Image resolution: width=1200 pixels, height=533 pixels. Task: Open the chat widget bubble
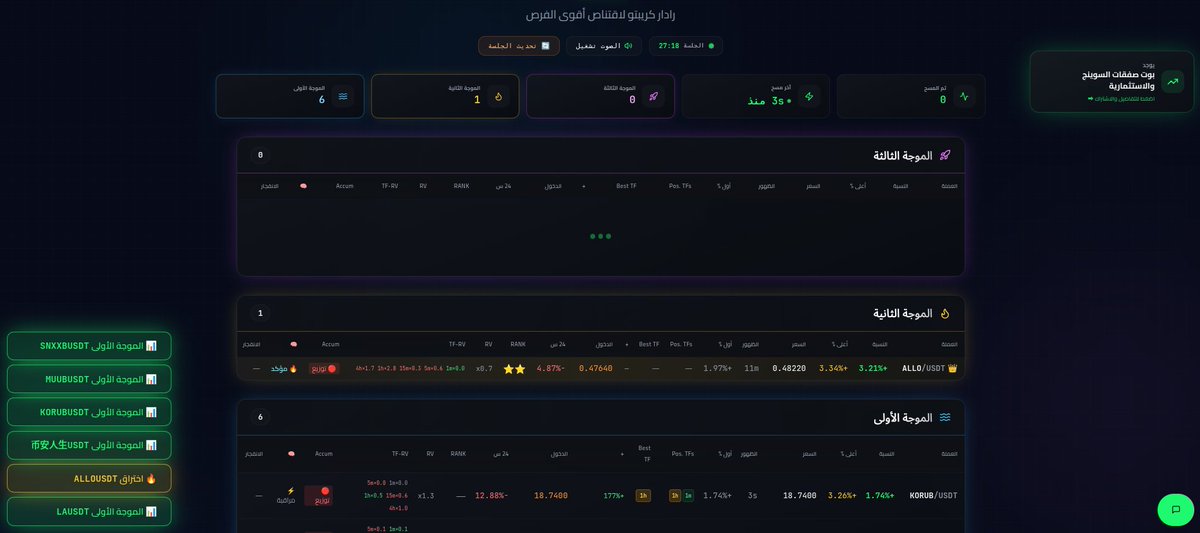[1175, 508]
